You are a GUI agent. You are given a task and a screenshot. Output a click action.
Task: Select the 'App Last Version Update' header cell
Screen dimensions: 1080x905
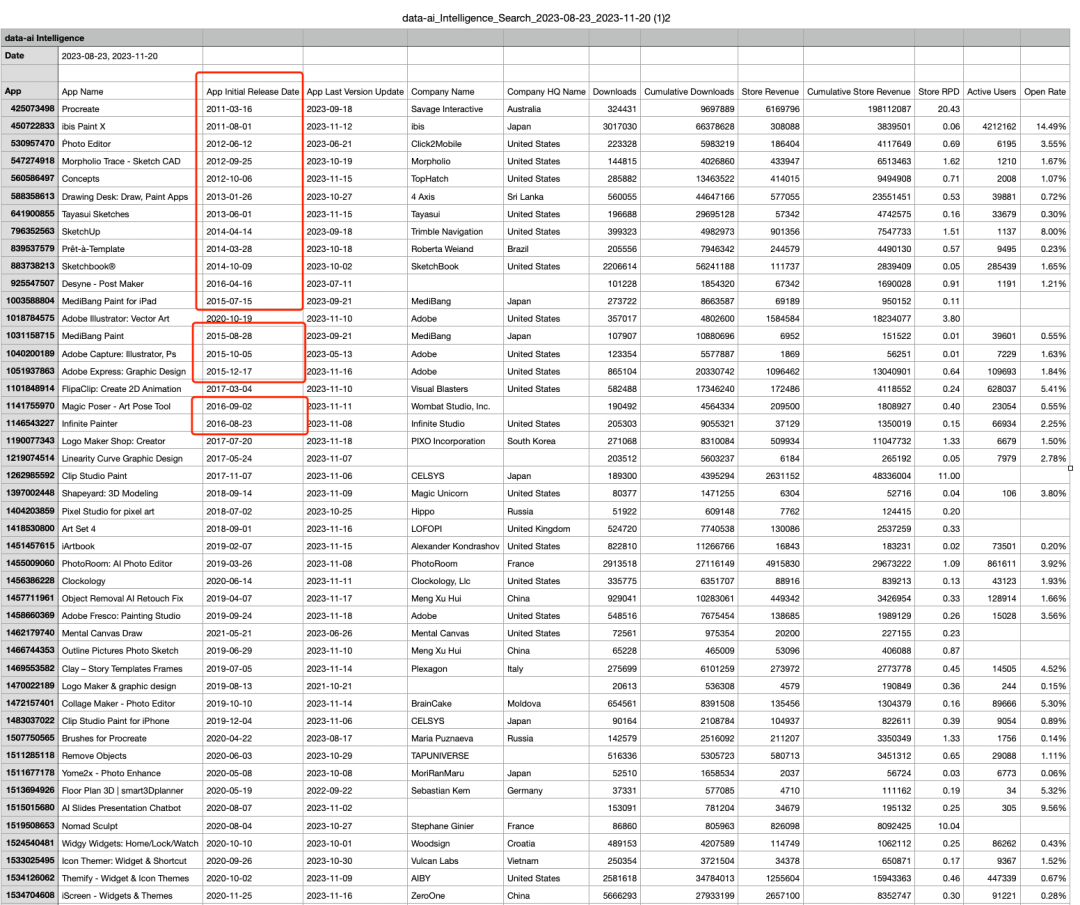click(355, 92)
